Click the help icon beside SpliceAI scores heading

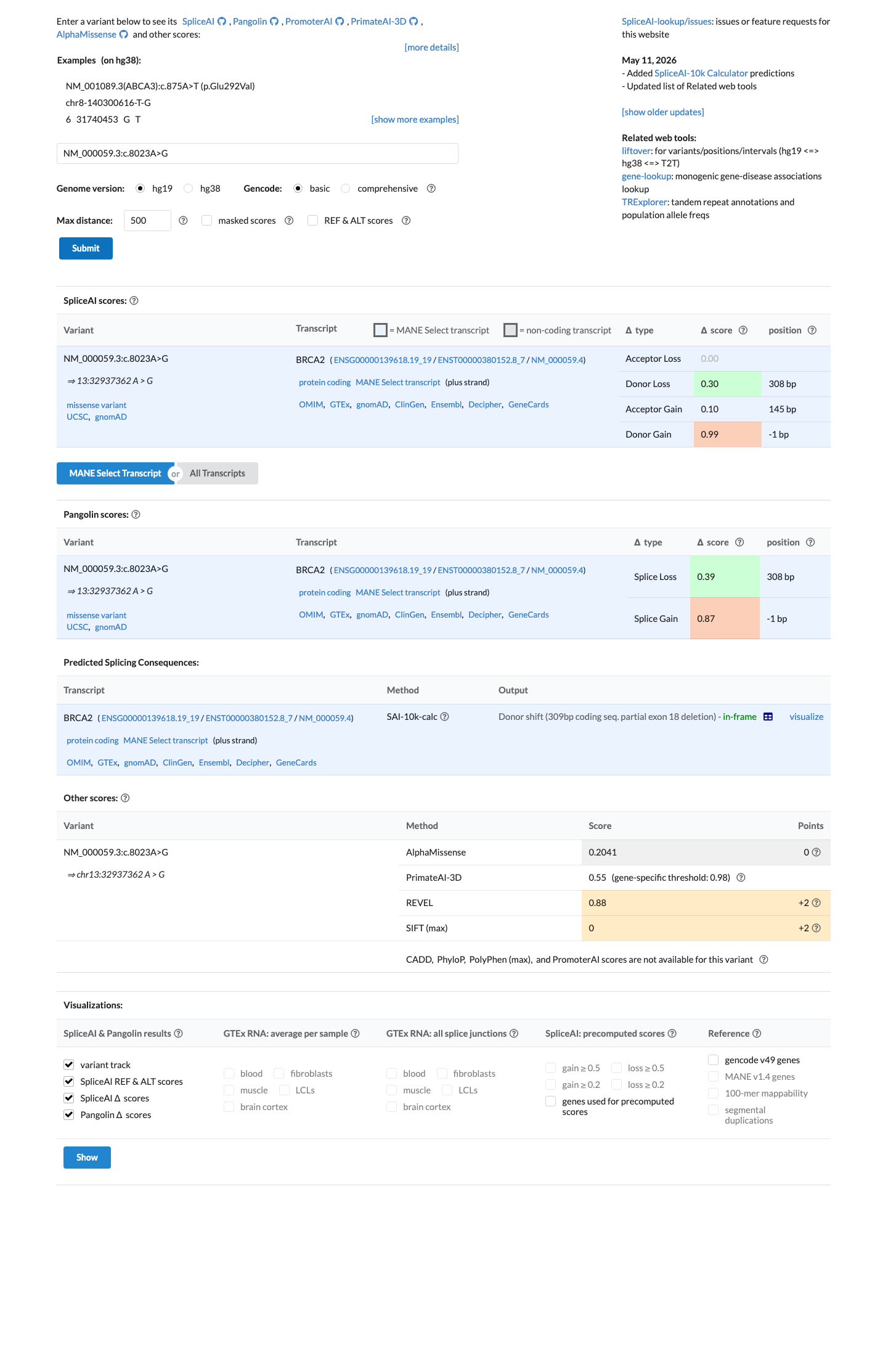(x=134, y=301)
